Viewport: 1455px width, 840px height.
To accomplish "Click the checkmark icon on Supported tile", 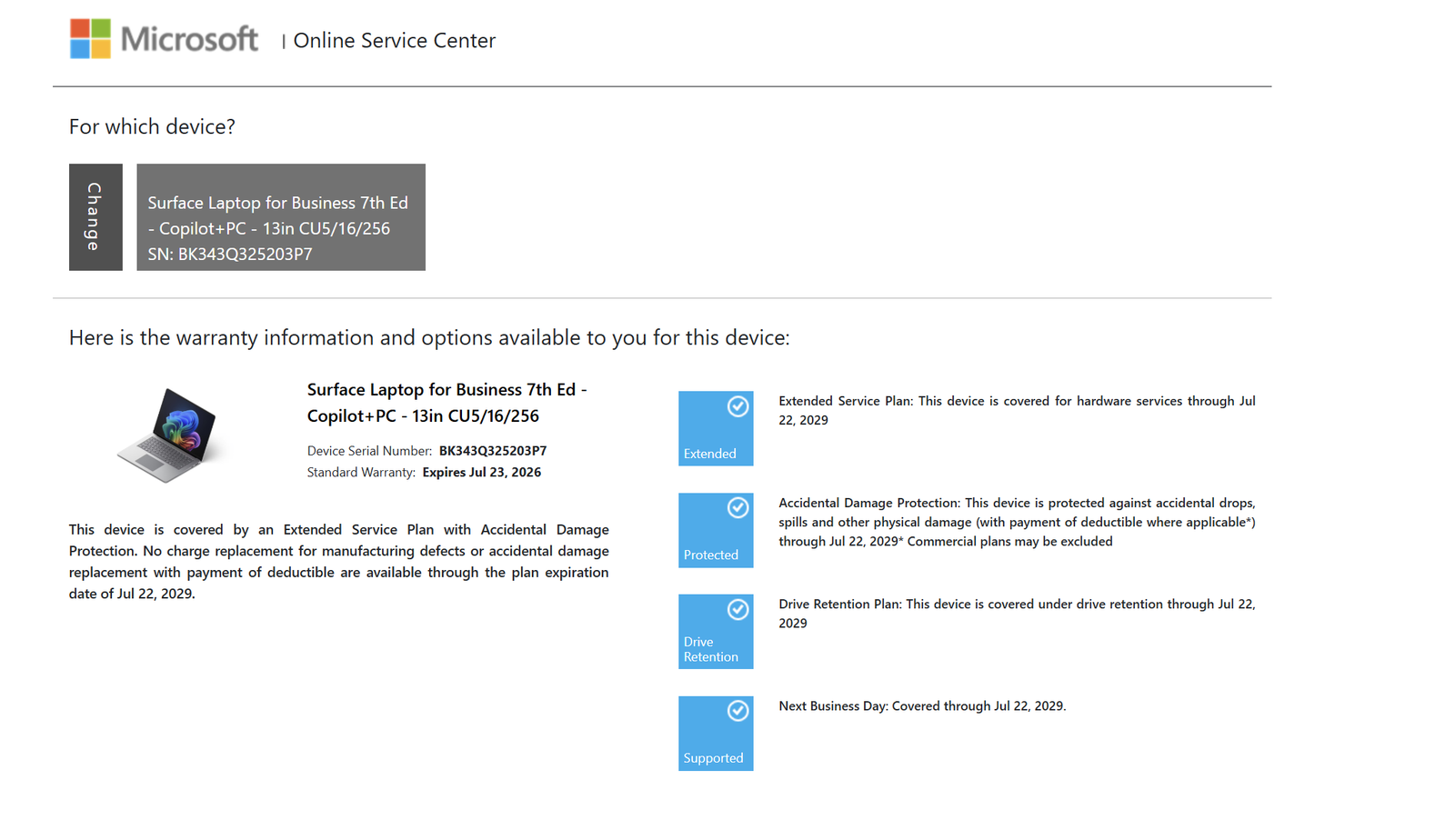I will coord(738,711).
